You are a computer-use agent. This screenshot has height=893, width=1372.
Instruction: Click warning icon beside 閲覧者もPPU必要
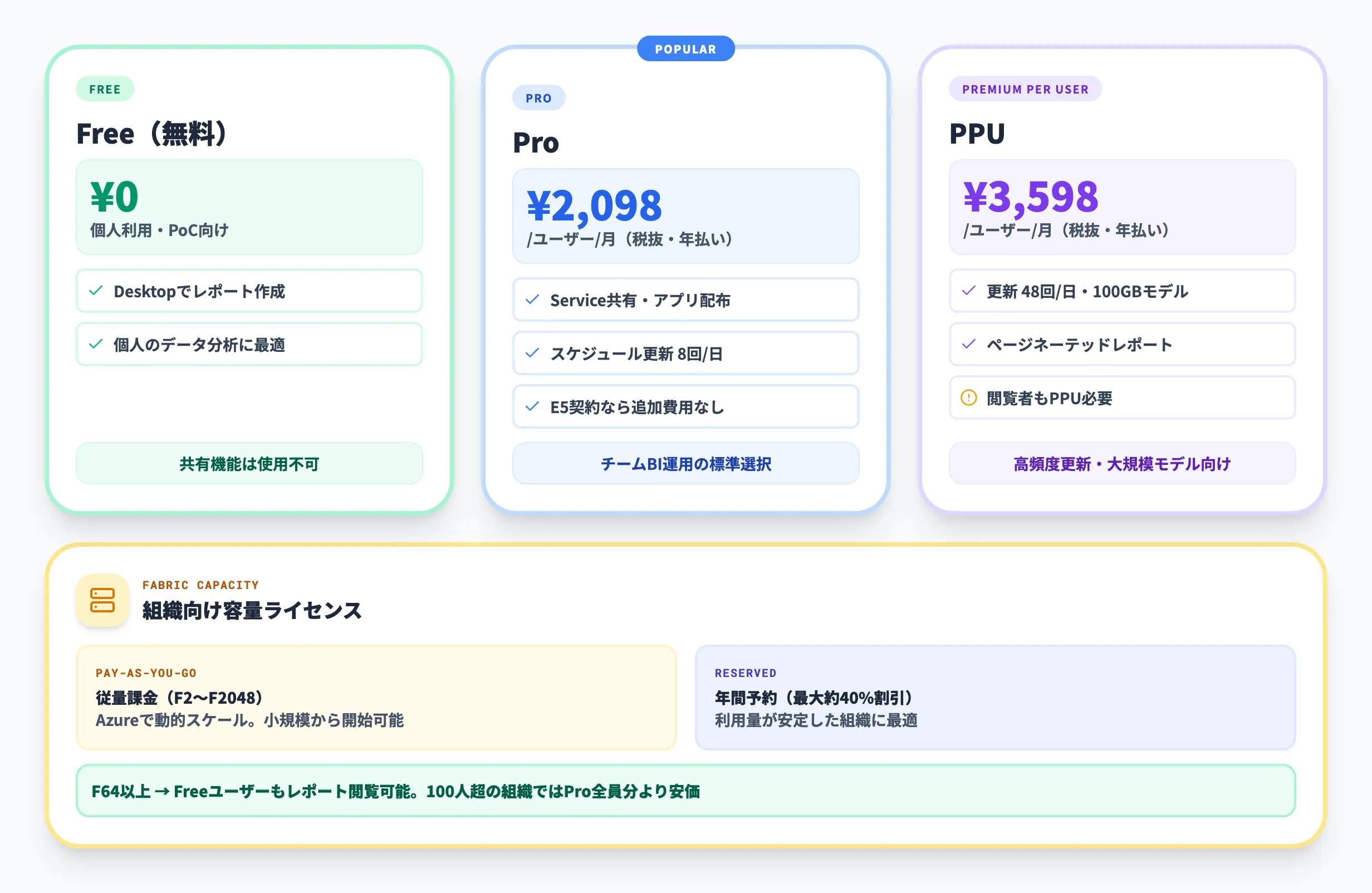(969, 398)
